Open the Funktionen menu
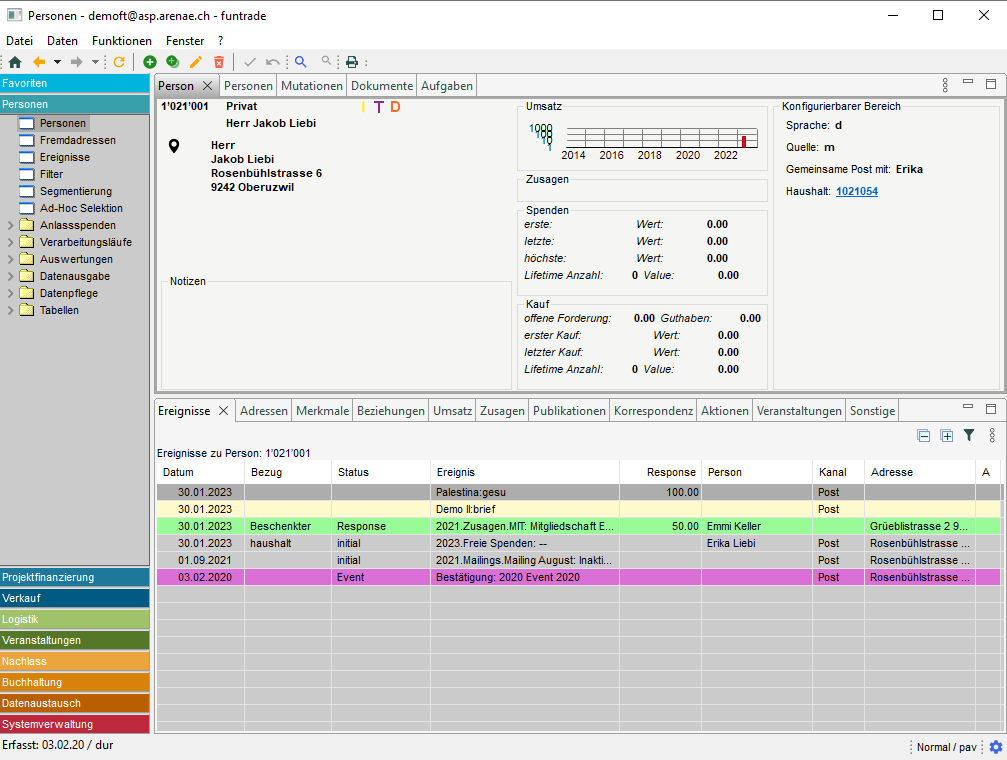This screenshot has height=760, width=1007. [x=121, y=41]
